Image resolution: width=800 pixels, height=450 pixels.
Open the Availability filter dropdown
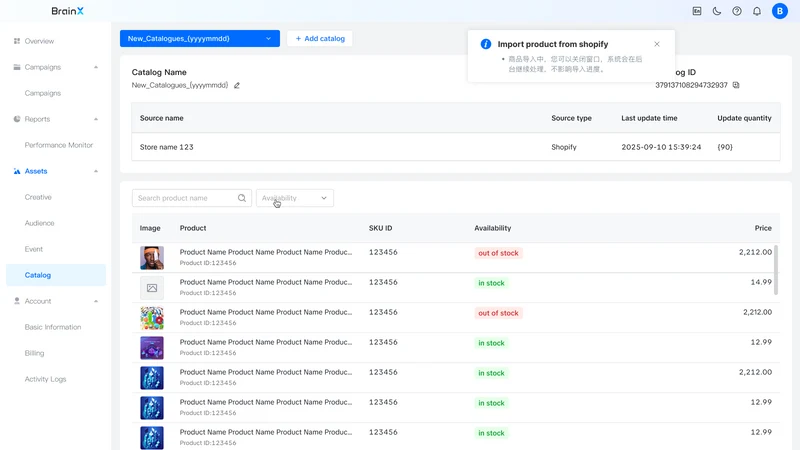[295, 198]
